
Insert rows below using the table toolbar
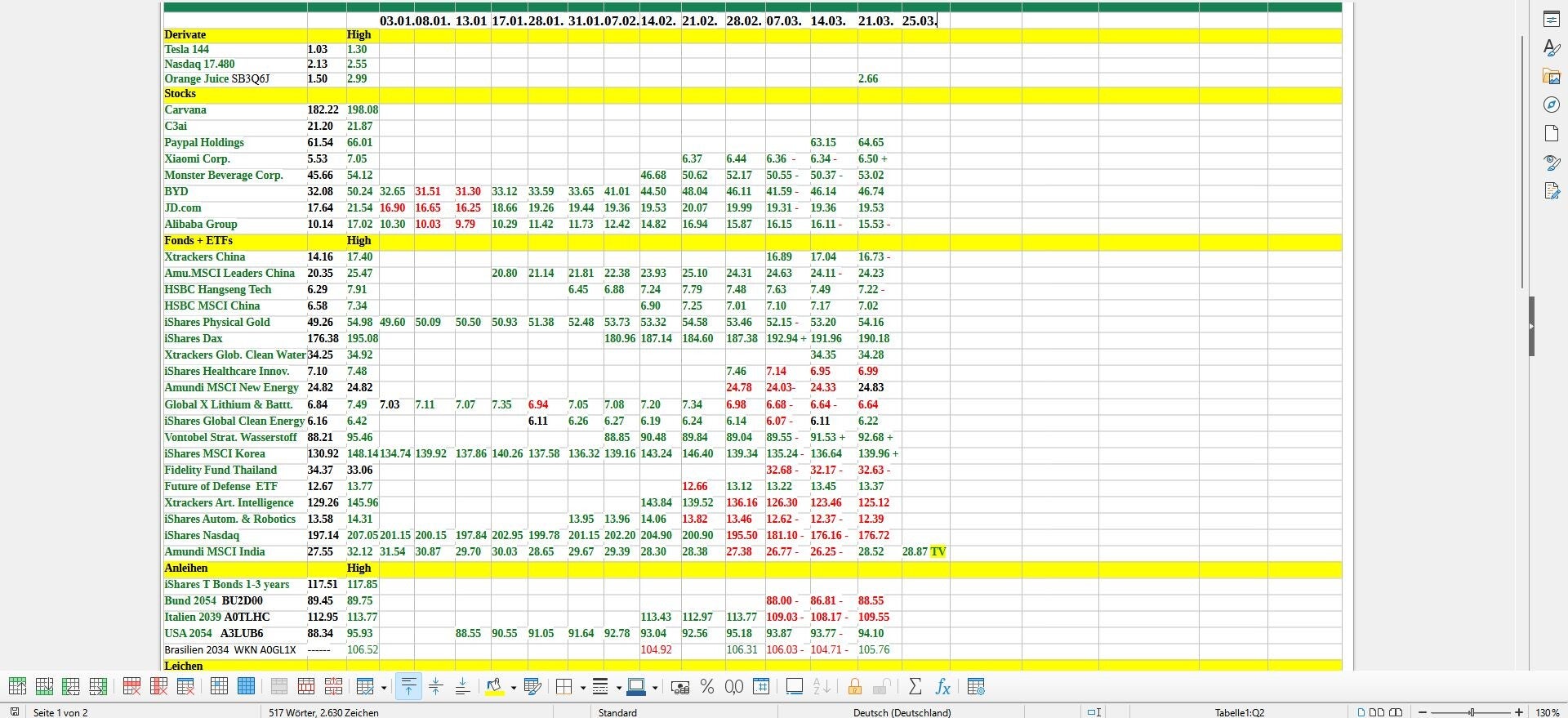click(x=44, y=687)
